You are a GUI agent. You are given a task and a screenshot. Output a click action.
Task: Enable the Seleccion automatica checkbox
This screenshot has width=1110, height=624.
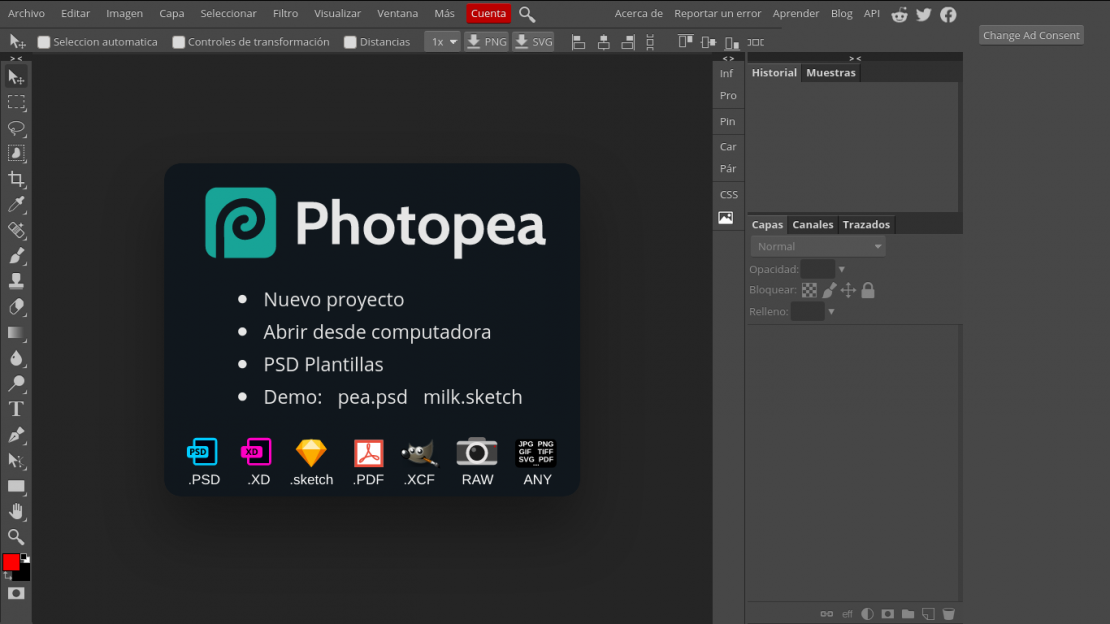tap(42, 42)
